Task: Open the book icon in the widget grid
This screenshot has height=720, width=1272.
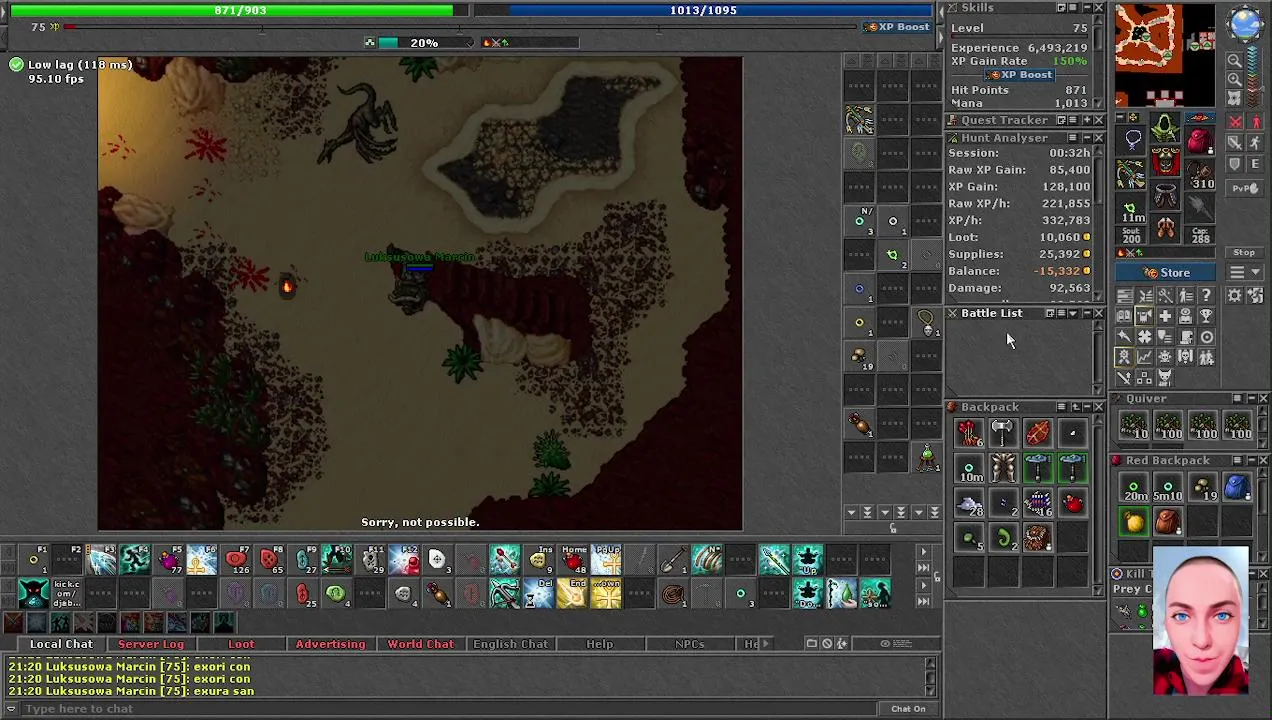Action: pyautogui.click(x=1124, y=316)
